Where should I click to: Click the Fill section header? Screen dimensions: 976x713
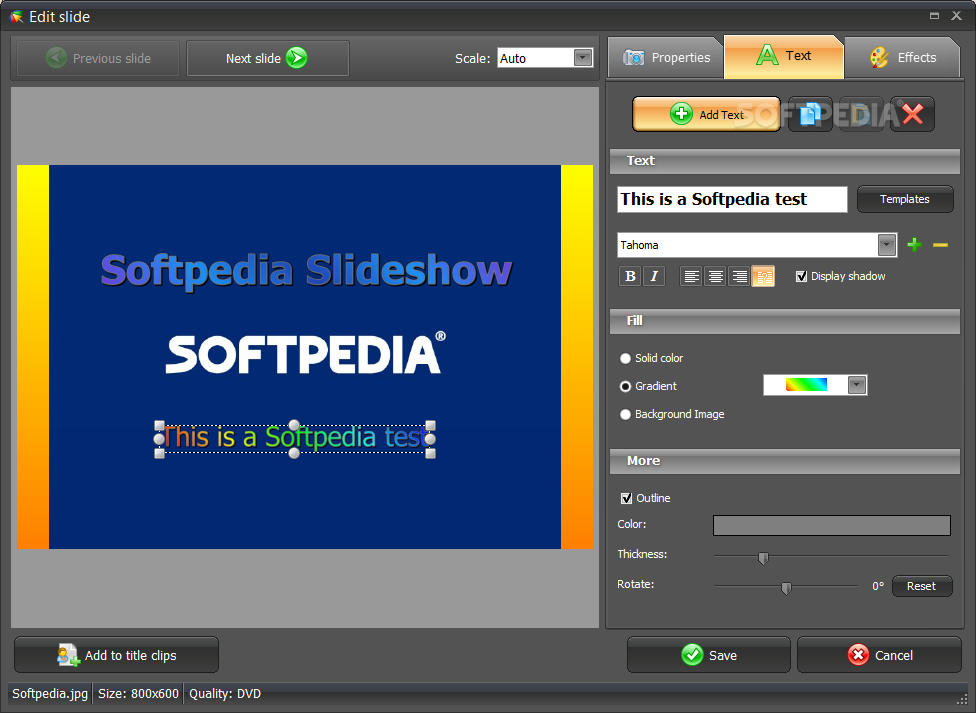pos(784,321)
